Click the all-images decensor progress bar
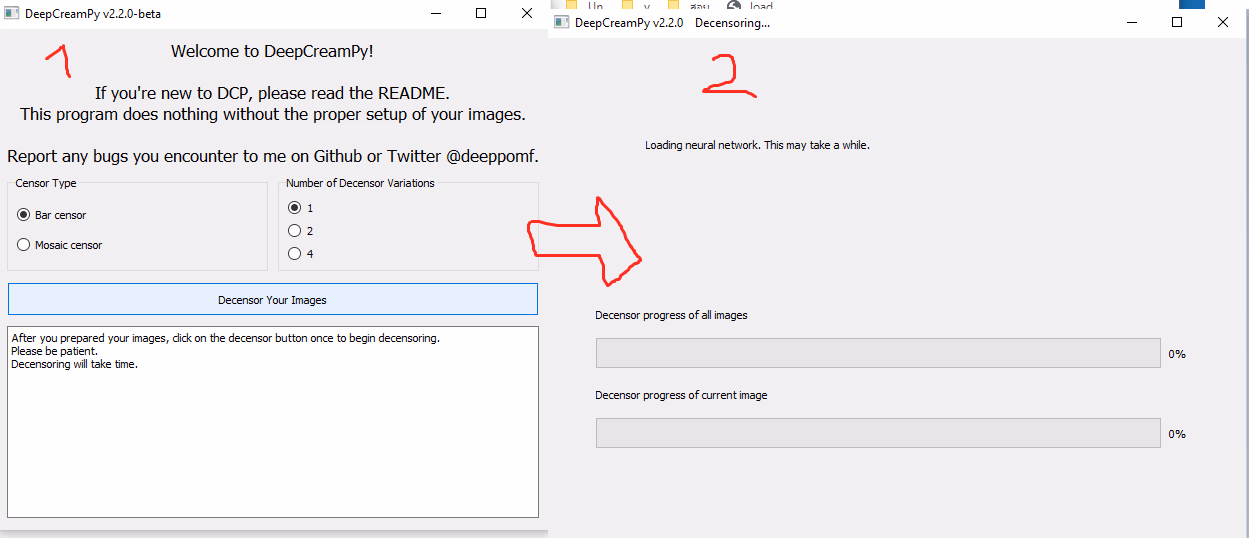The height and width of the screenshot is (539, 1249). pos(878,353)
